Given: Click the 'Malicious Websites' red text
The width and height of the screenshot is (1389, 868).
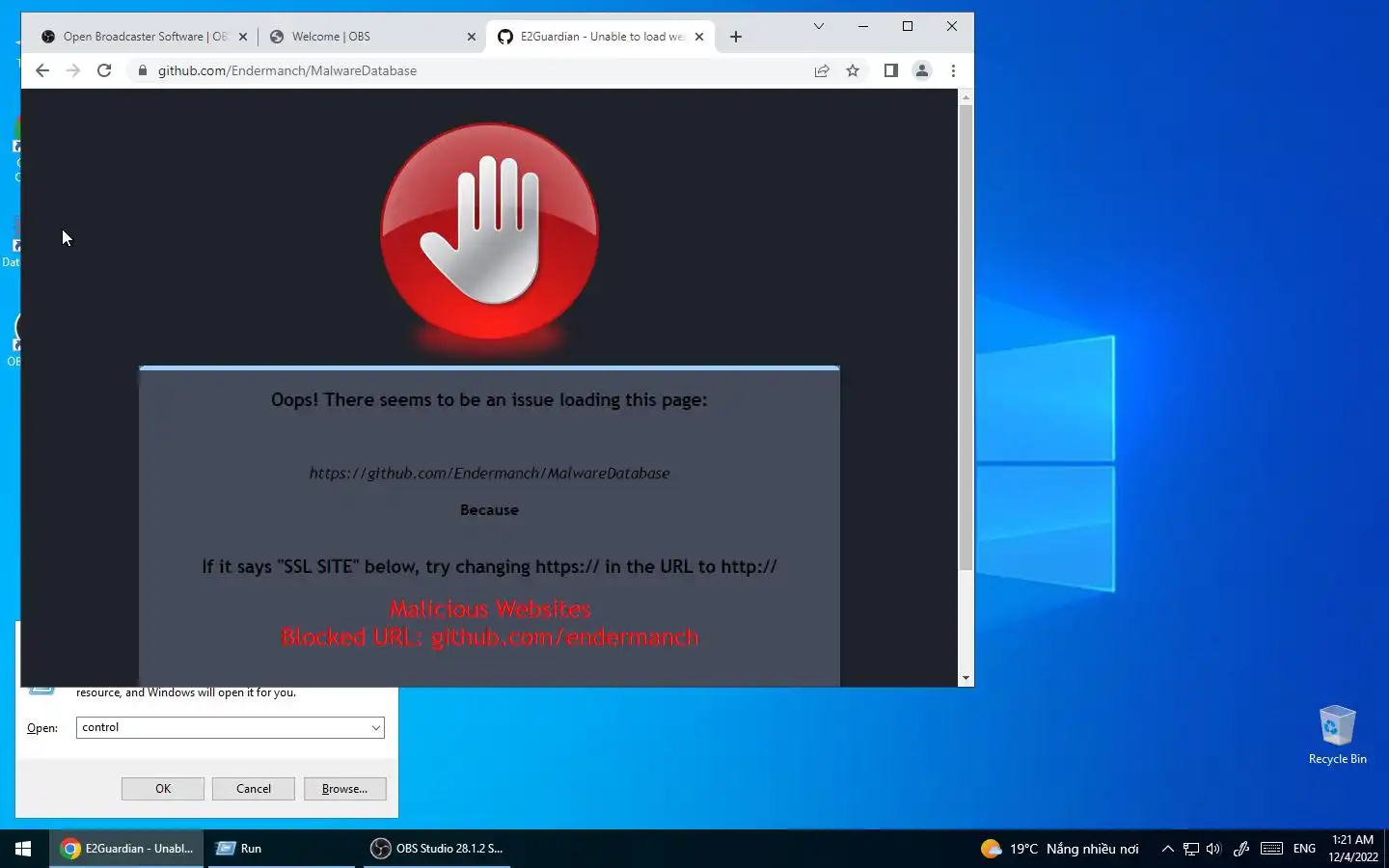Looking at the screenshot, I should 489,609.
